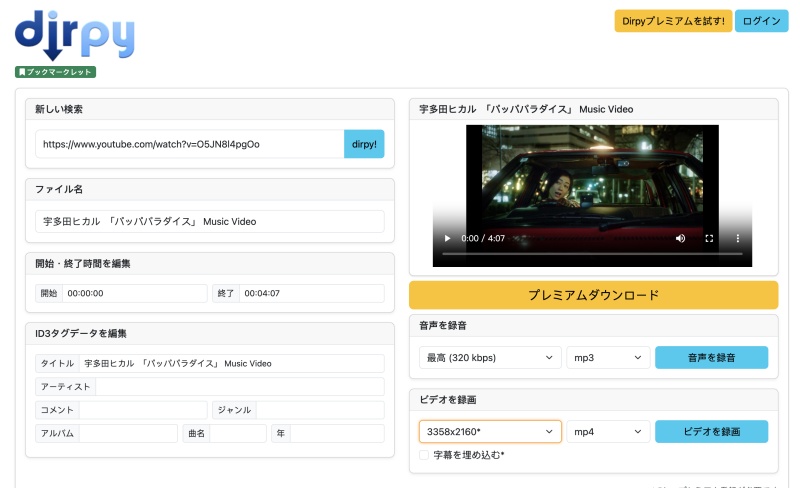Enter fullscreen on the video player

point(709,238)
